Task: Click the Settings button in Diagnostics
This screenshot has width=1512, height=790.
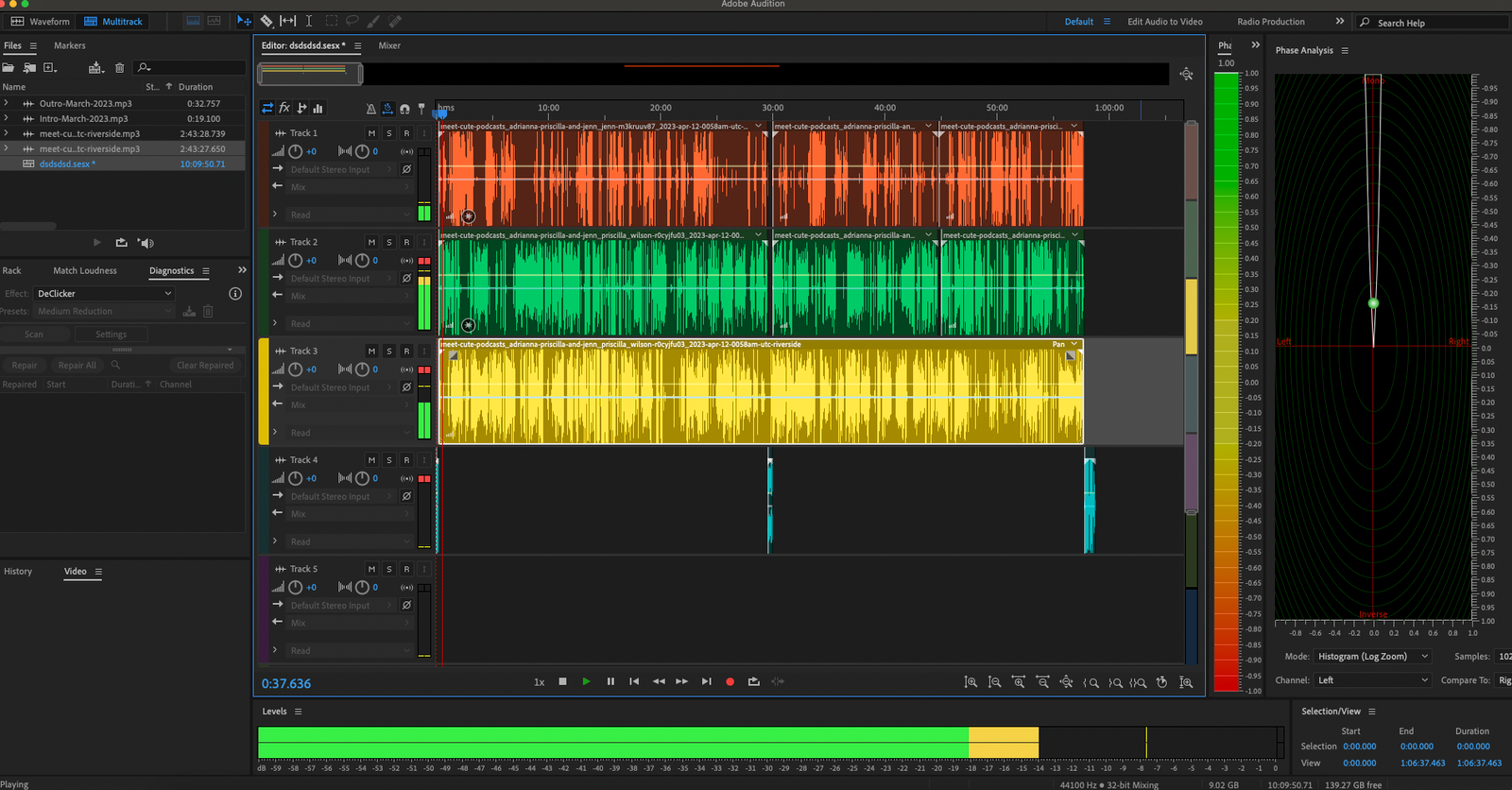Action: tap(111, 335)
